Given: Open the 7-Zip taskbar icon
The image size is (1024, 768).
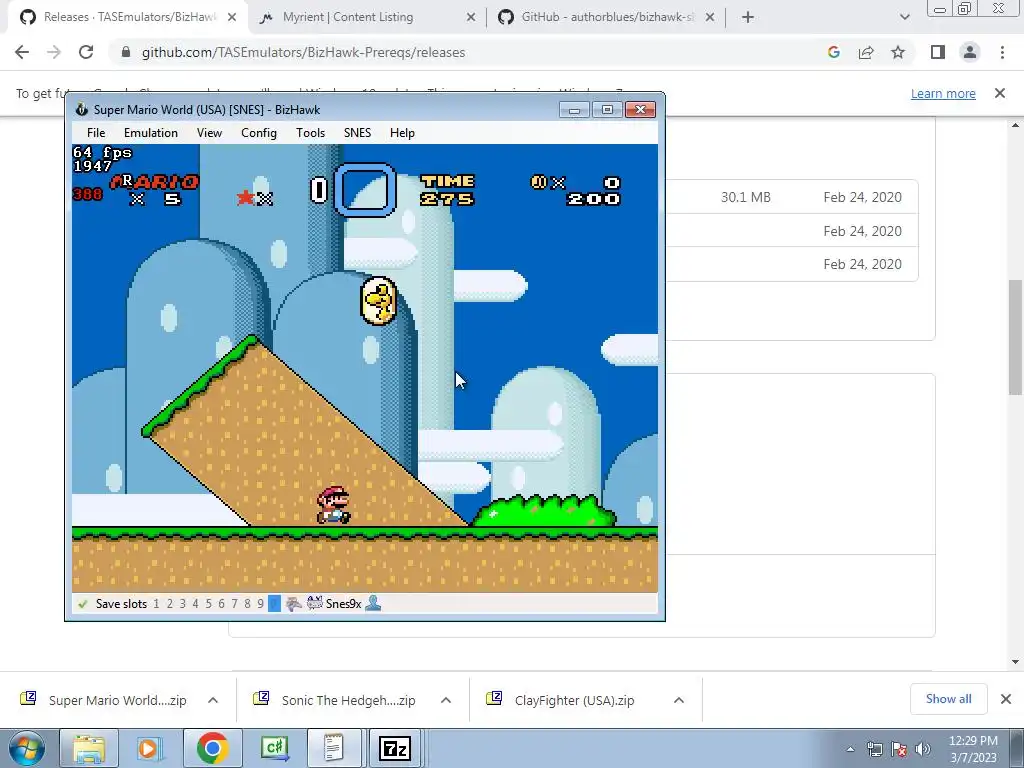Looking at the screenshot, I should point(395,748).
